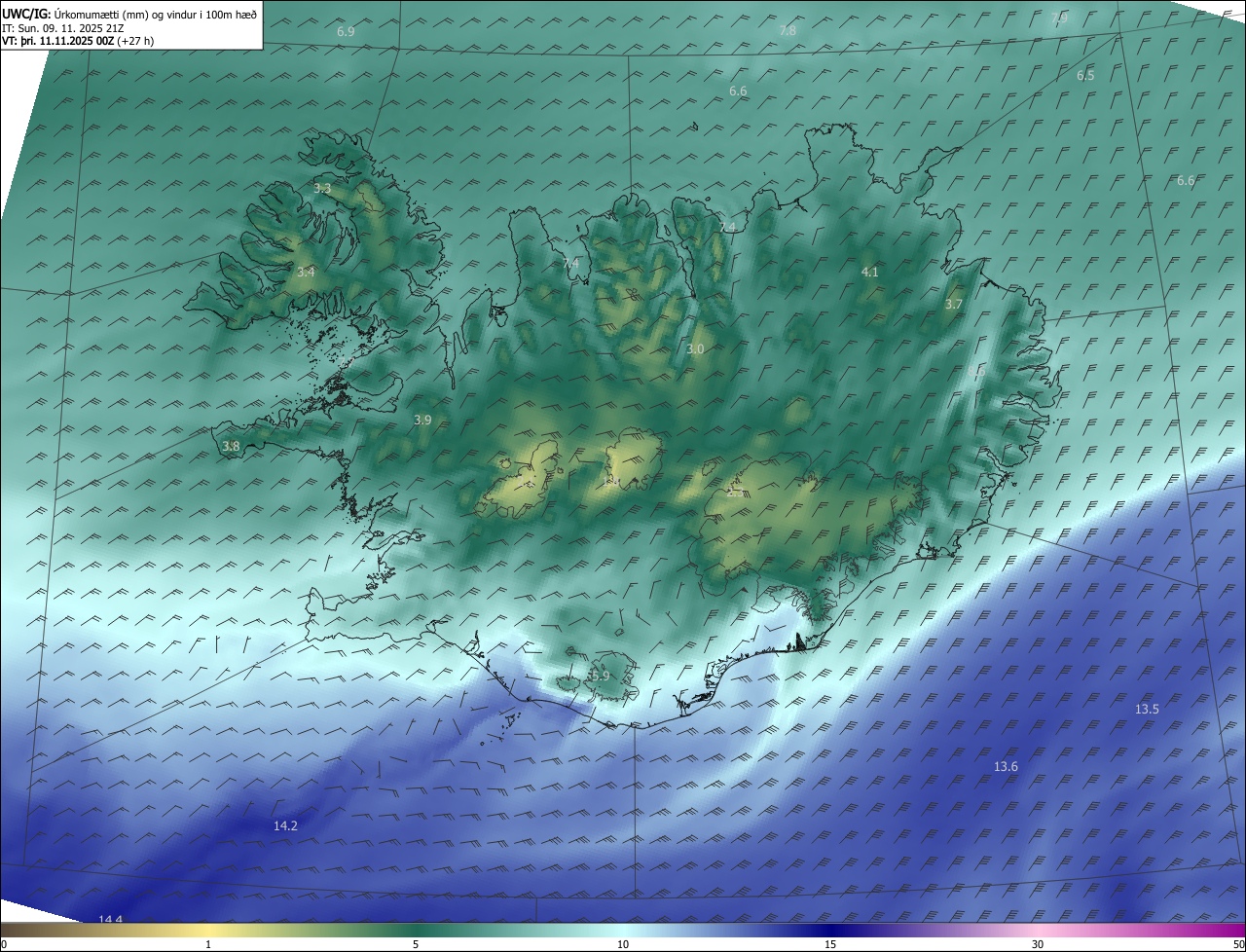Click the 3.4 value label
Image resolution: width=1246 pixels, height=952 pixels.
[306, 273]
